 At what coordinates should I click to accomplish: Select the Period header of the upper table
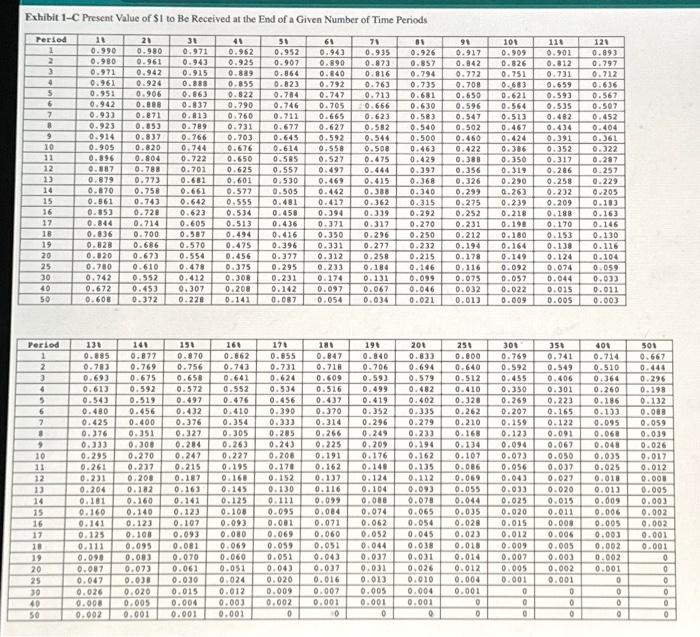click(x=51, y=39)
